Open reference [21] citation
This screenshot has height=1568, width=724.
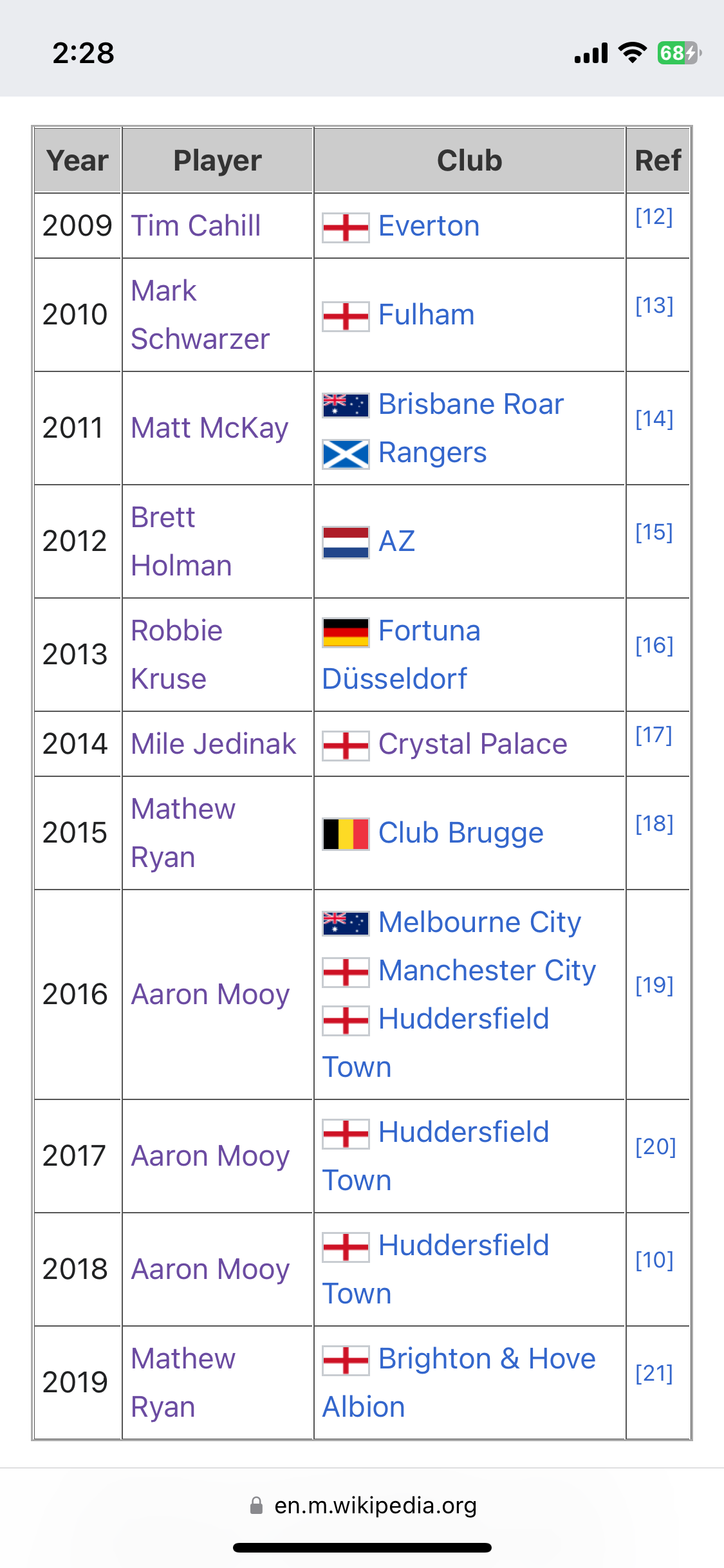pyautogui.click(x=654, y=1374)
